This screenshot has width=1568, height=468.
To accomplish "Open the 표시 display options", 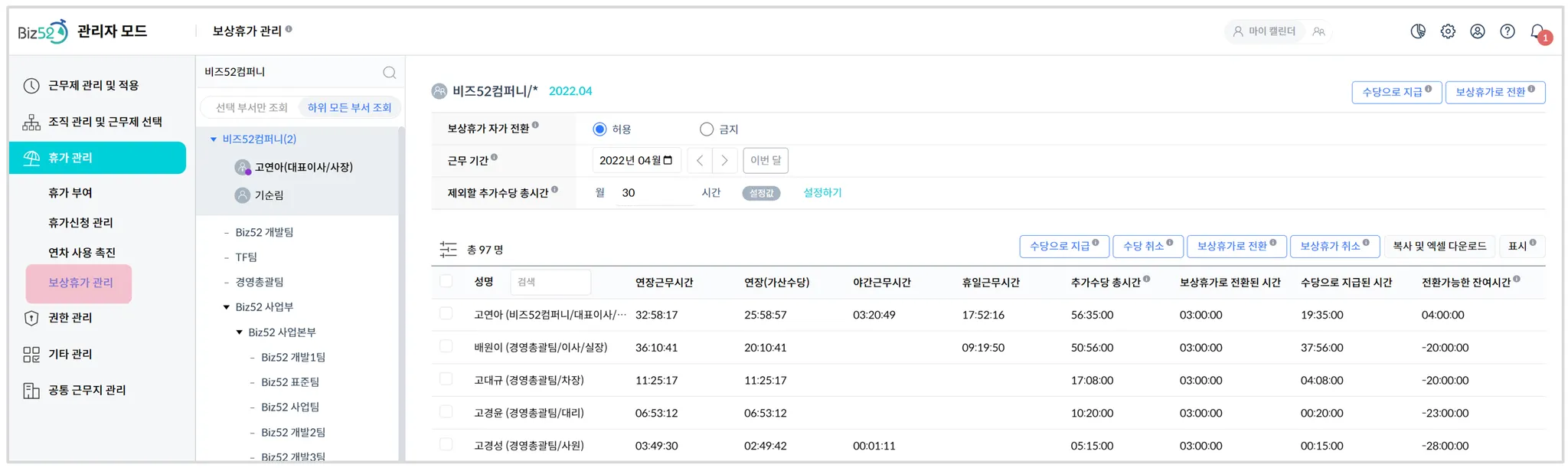I will (x=1522, y=246).
